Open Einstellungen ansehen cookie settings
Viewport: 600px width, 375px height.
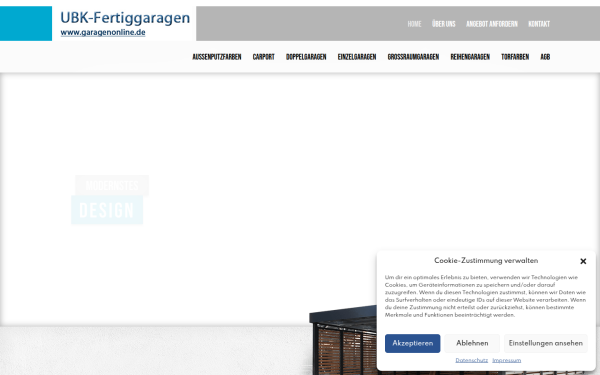(546, 343)
